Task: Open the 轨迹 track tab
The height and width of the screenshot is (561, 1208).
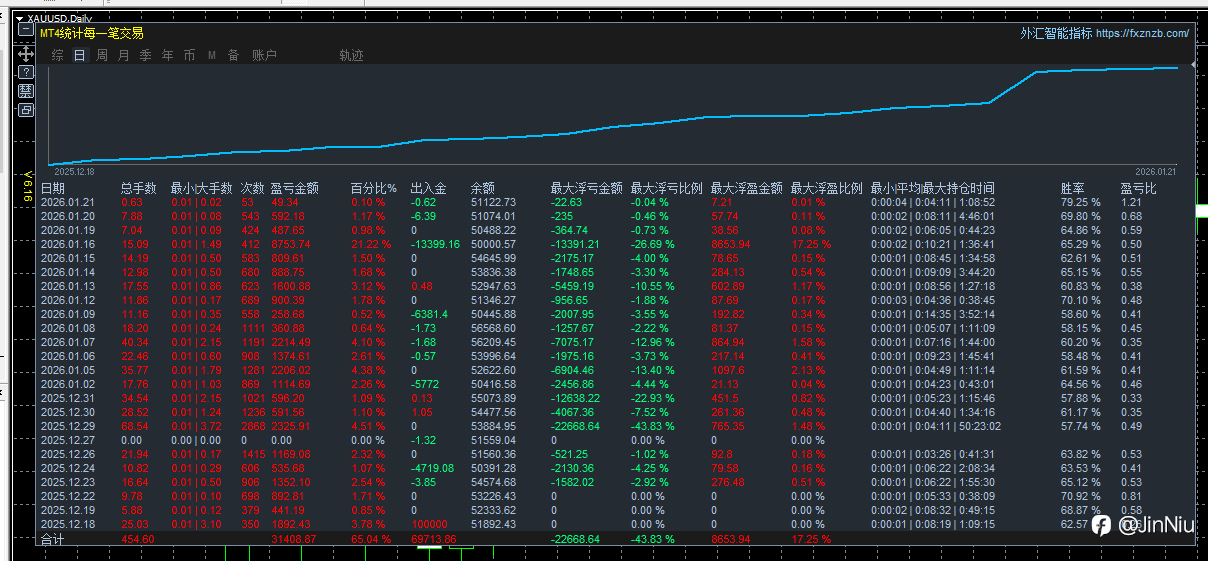Action: coord(351,56)
